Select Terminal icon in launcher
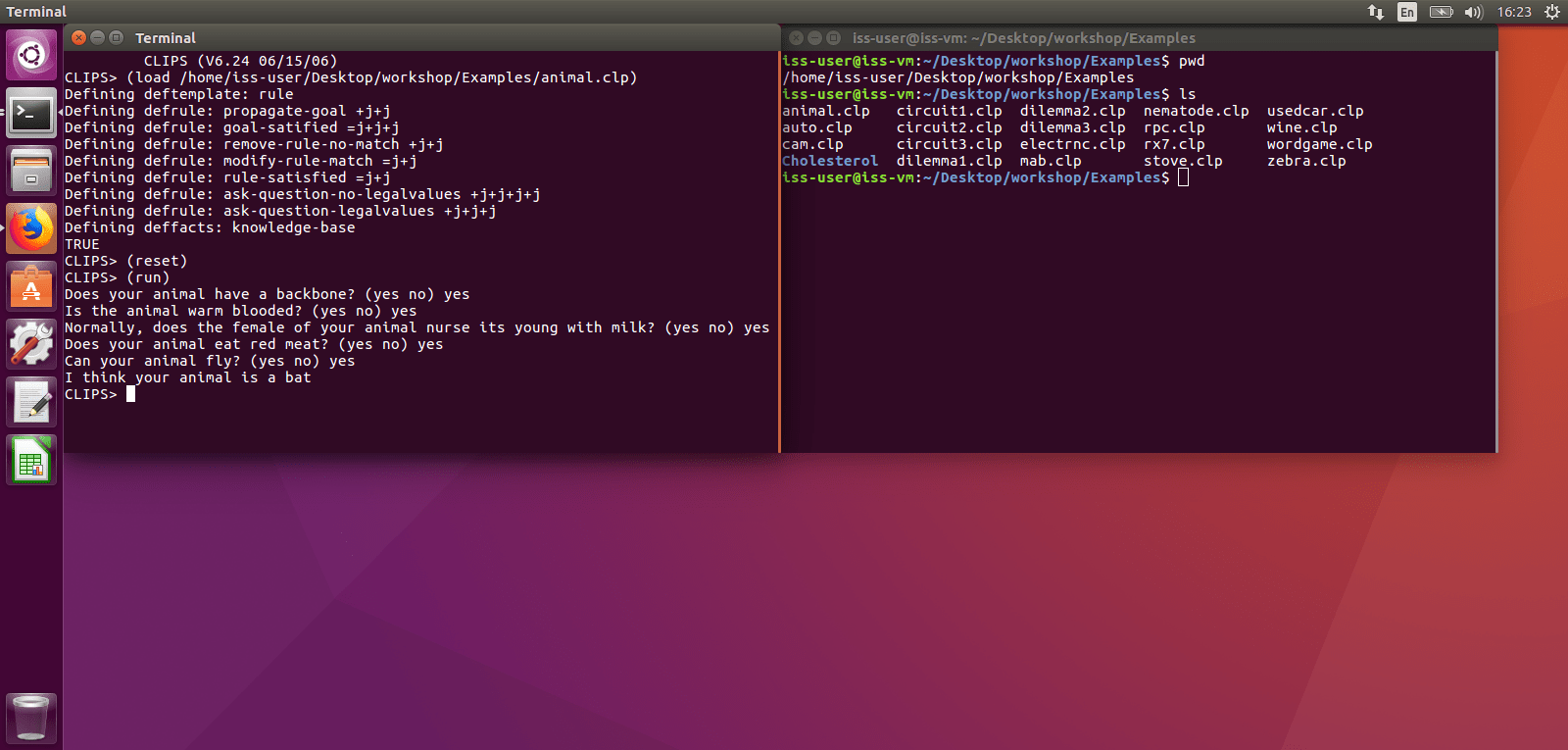Screen dimensions: 1568x750 click(31, 114)
